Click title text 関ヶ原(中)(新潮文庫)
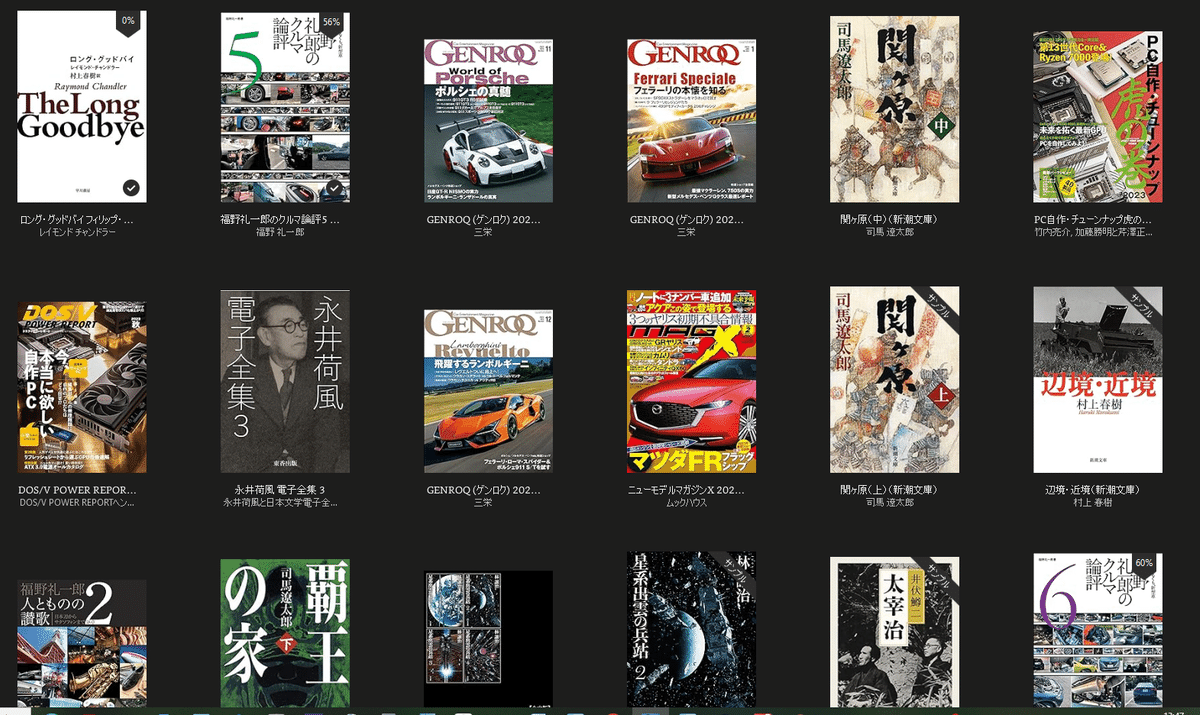The image size is (1200, 715). coord(889,218)
